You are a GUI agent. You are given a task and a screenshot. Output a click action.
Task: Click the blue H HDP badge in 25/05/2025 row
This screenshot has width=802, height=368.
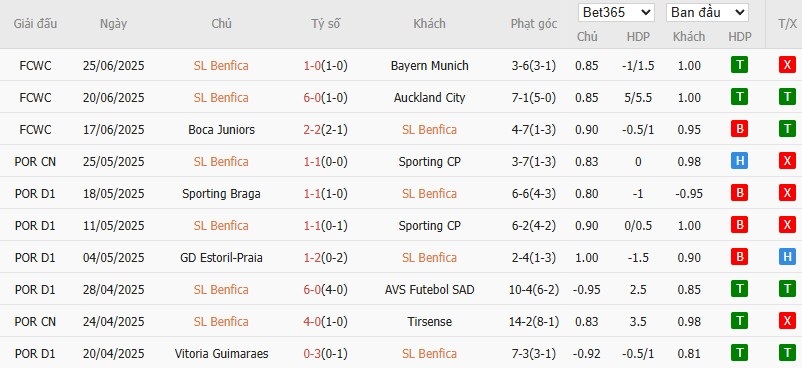click(739, 162)
